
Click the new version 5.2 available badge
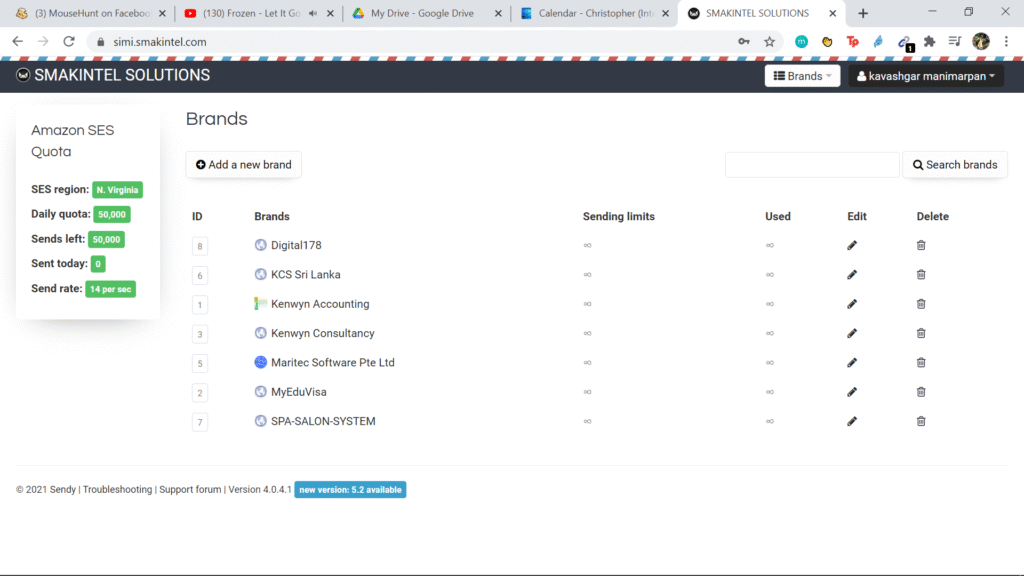pyautogui.click(x=350, y=490)
